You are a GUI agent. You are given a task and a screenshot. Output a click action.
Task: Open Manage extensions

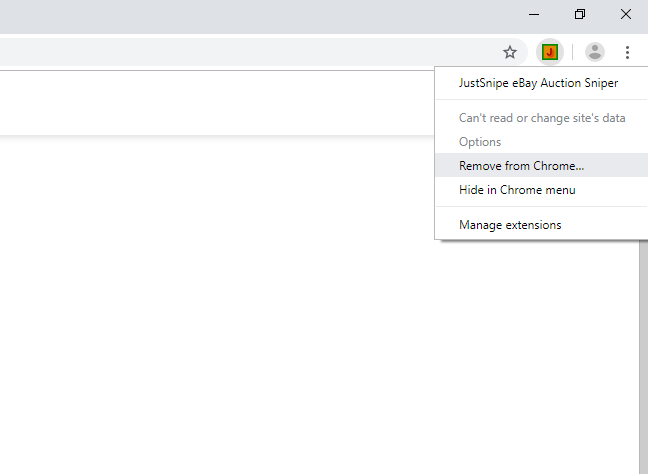pyautogui.click(x=510, y=225)
